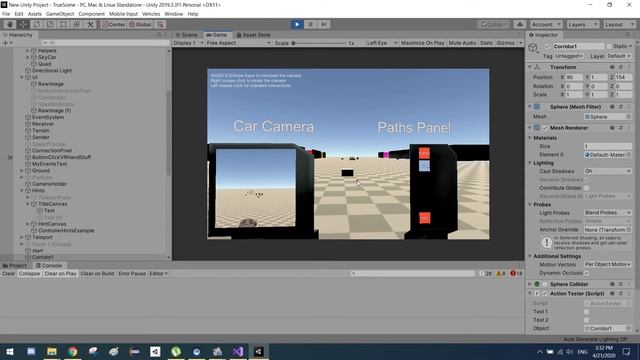Viewport: 640px width, 360px height.
Task: Toggle Mute Audio
Action: [x=462, y=43]
